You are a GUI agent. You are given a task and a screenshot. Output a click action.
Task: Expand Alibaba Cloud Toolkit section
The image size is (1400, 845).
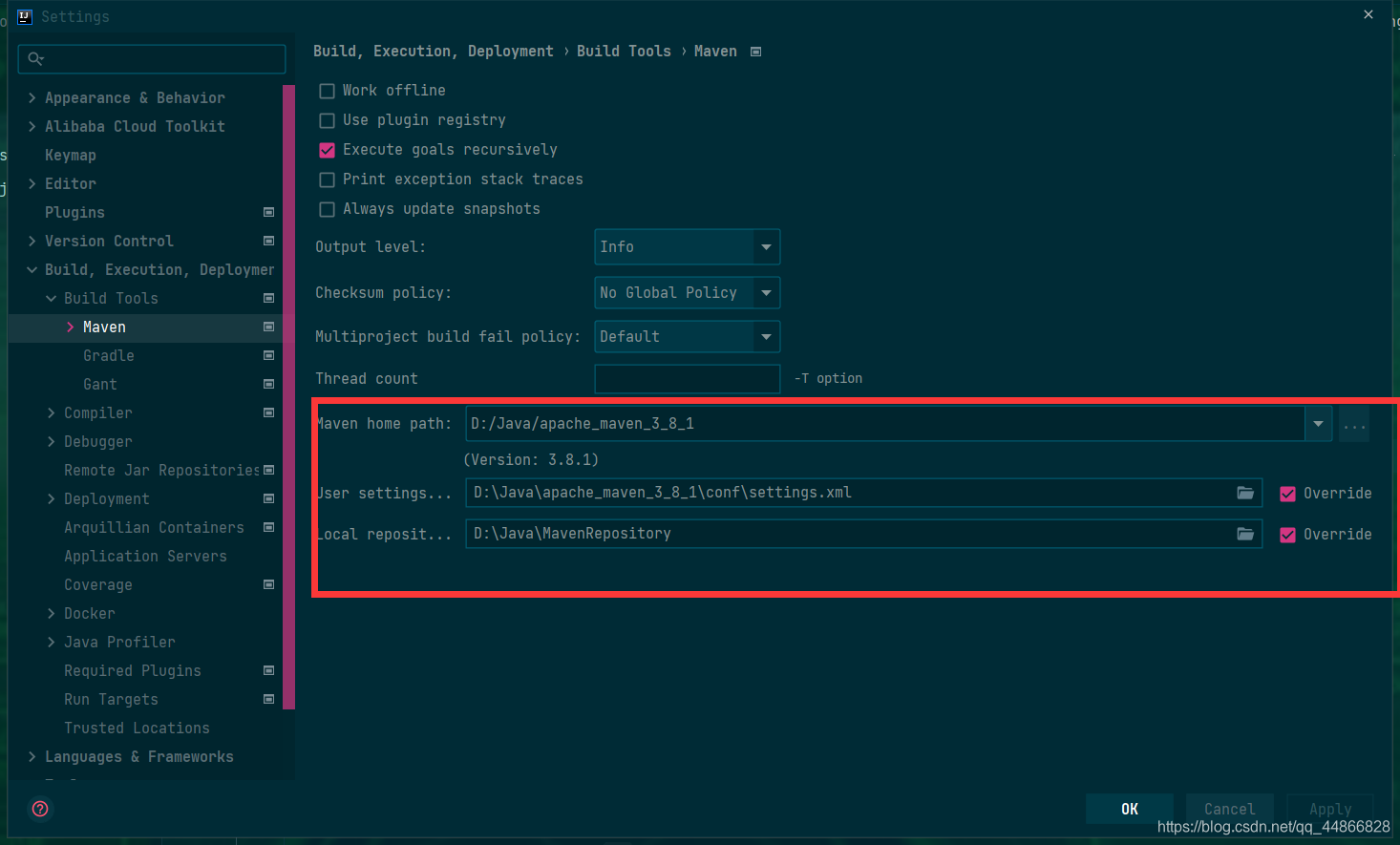[x=32, y=126]
